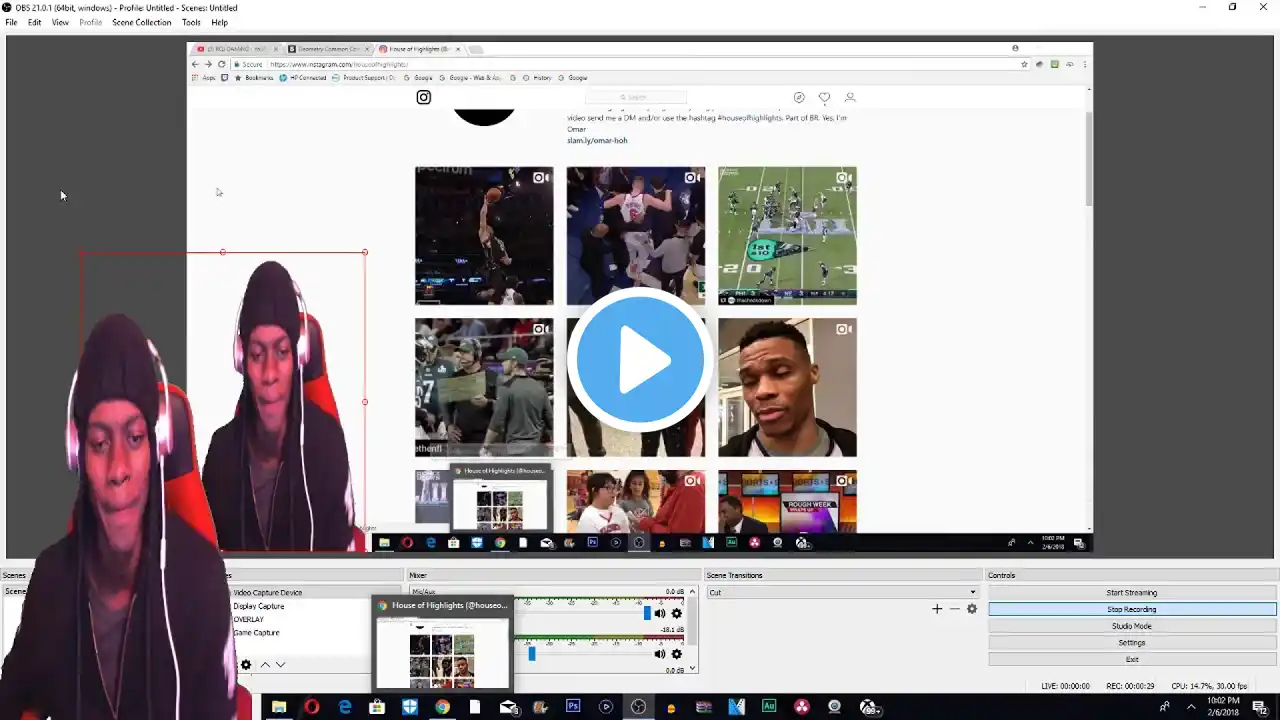
Task: Open the HP Connected bookmark
Action: 303,77
